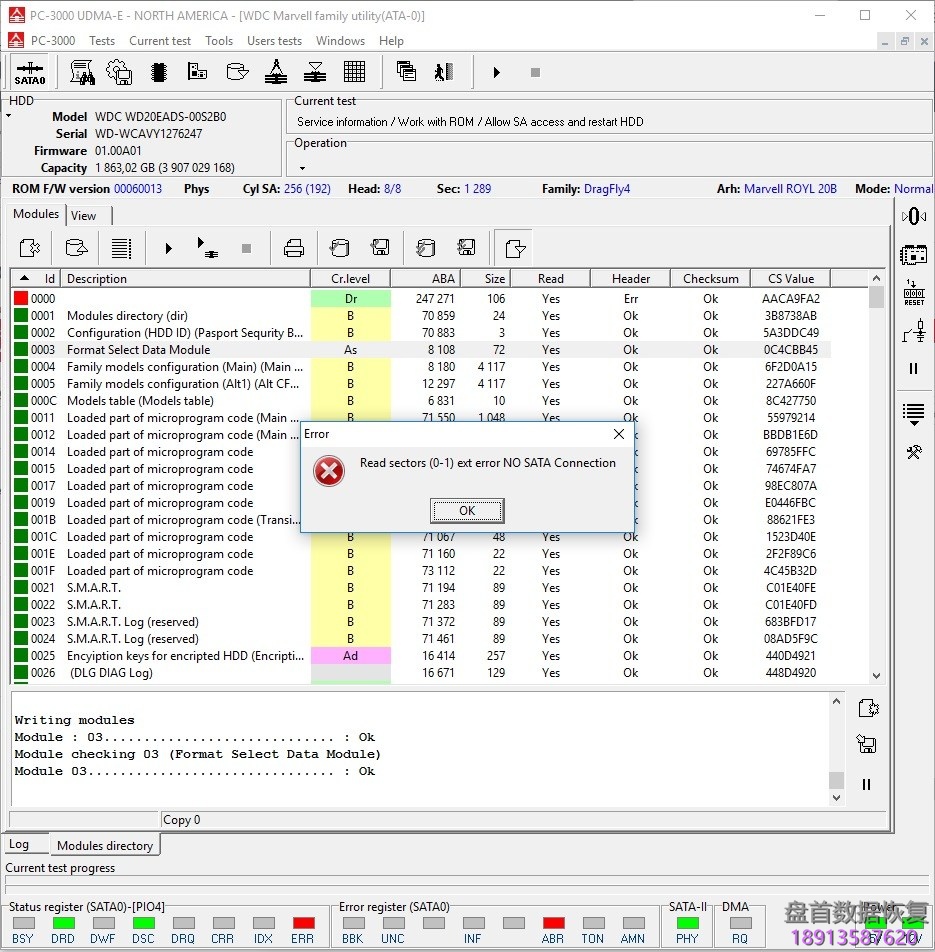Screen dimensions: 935x952
Task: Click the microchip icon in main toolbar
Action: [158, 72]
